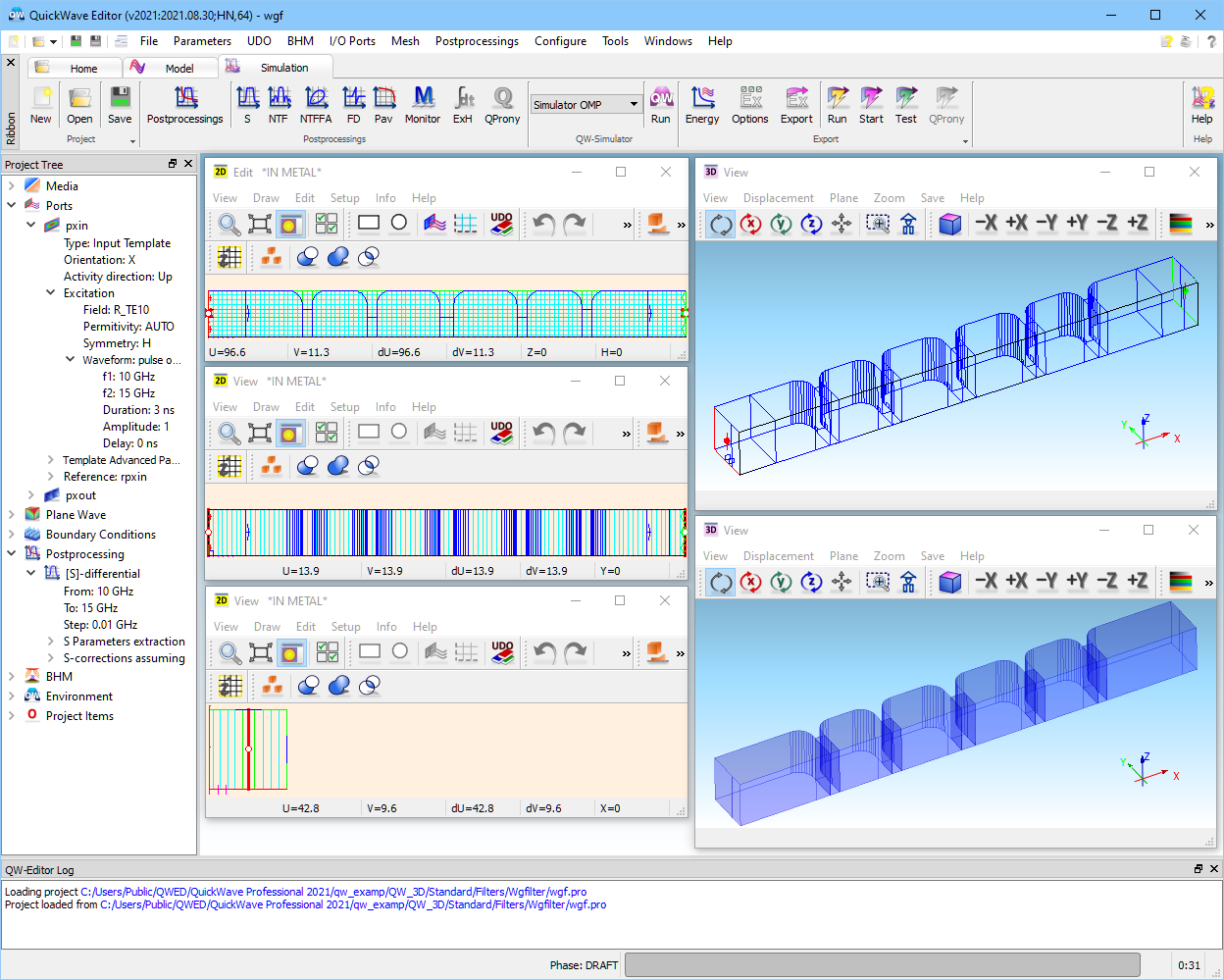Open the UDO library icon in Edit window

pos(502,224)
